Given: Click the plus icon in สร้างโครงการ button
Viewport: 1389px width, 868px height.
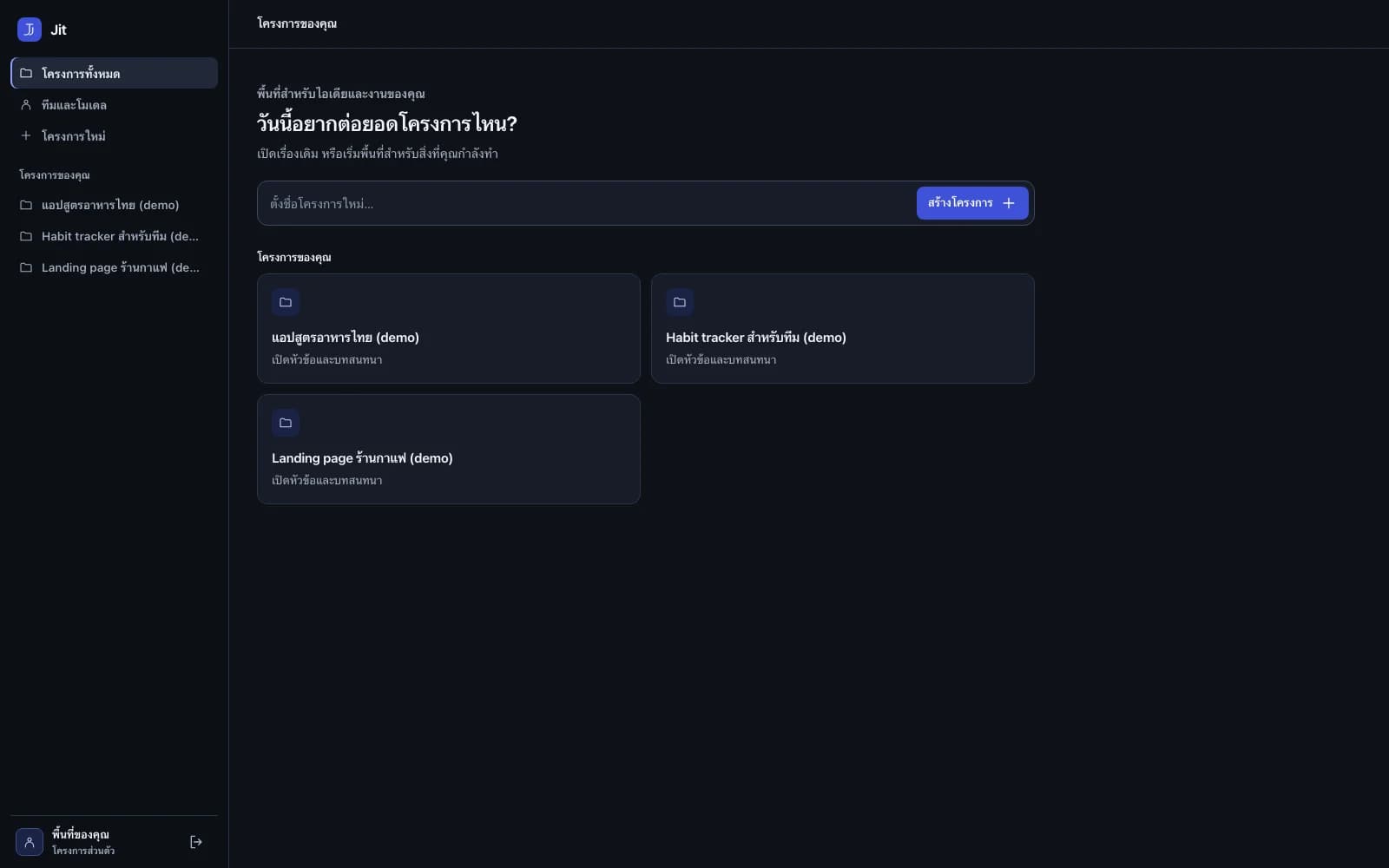Looking at the screenshot, I should 1009,203.
